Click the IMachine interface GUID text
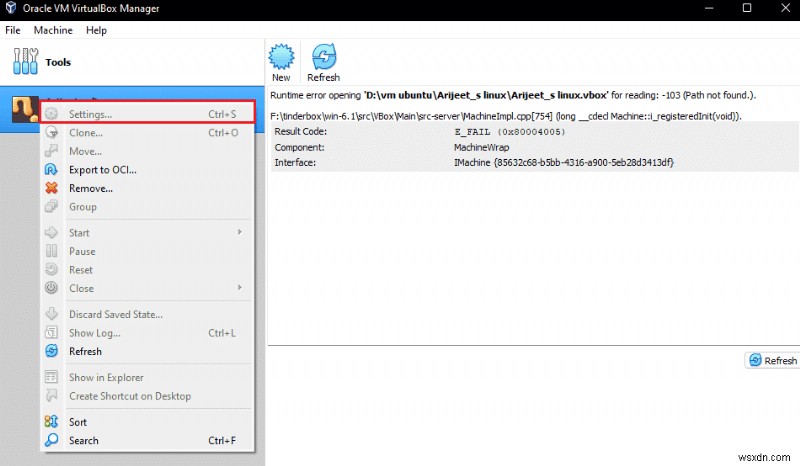This screenshot has width=800, height=466. point(564,162)
